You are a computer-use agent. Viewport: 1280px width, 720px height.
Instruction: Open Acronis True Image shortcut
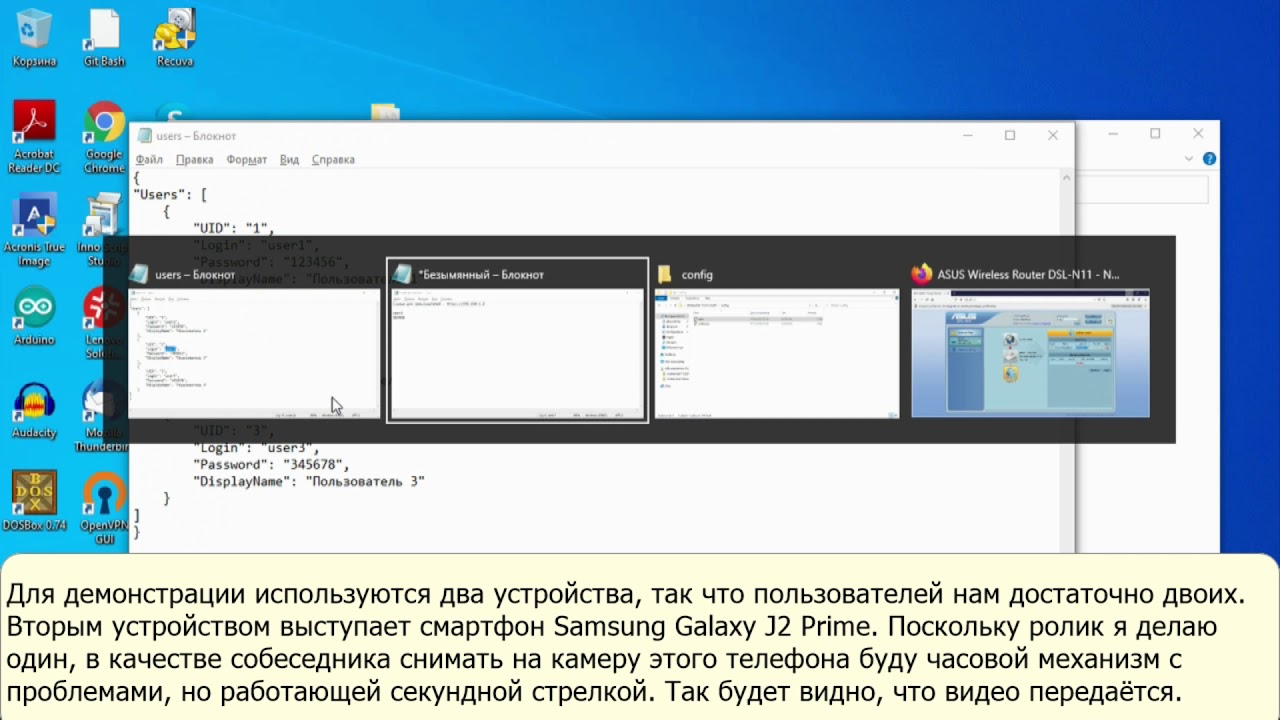35,232
